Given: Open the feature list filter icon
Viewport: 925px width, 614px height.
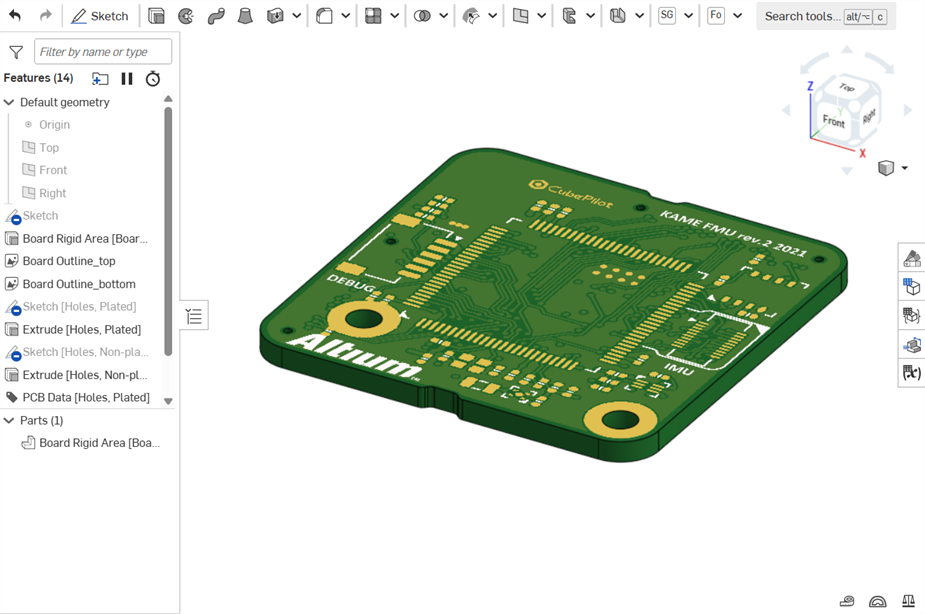Looking at the screenshot, I should [16, 52].
